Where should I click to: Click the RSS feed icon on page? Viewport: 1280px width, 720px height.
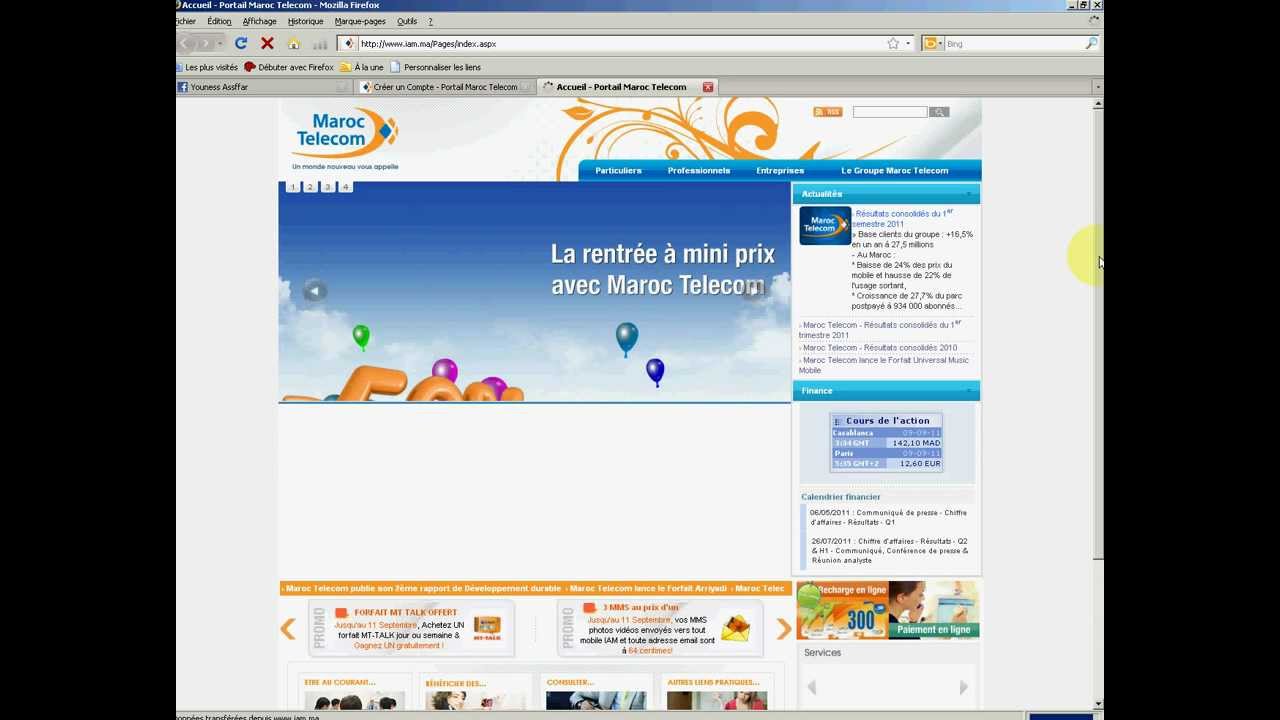[827, 112]
